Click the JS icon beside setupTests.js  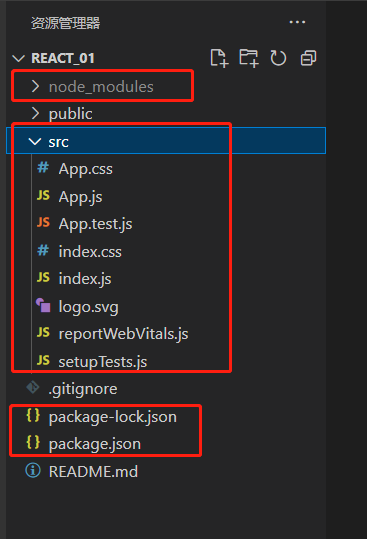click(x=43, y=360)
